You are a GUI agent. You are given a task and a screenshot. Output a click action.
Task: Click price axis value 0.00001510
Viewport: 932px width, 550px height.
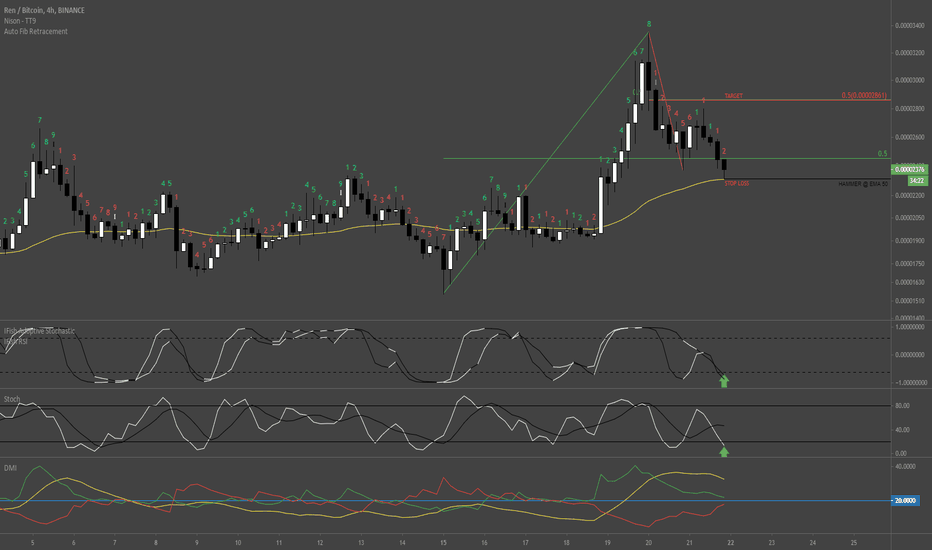(910, 301)
